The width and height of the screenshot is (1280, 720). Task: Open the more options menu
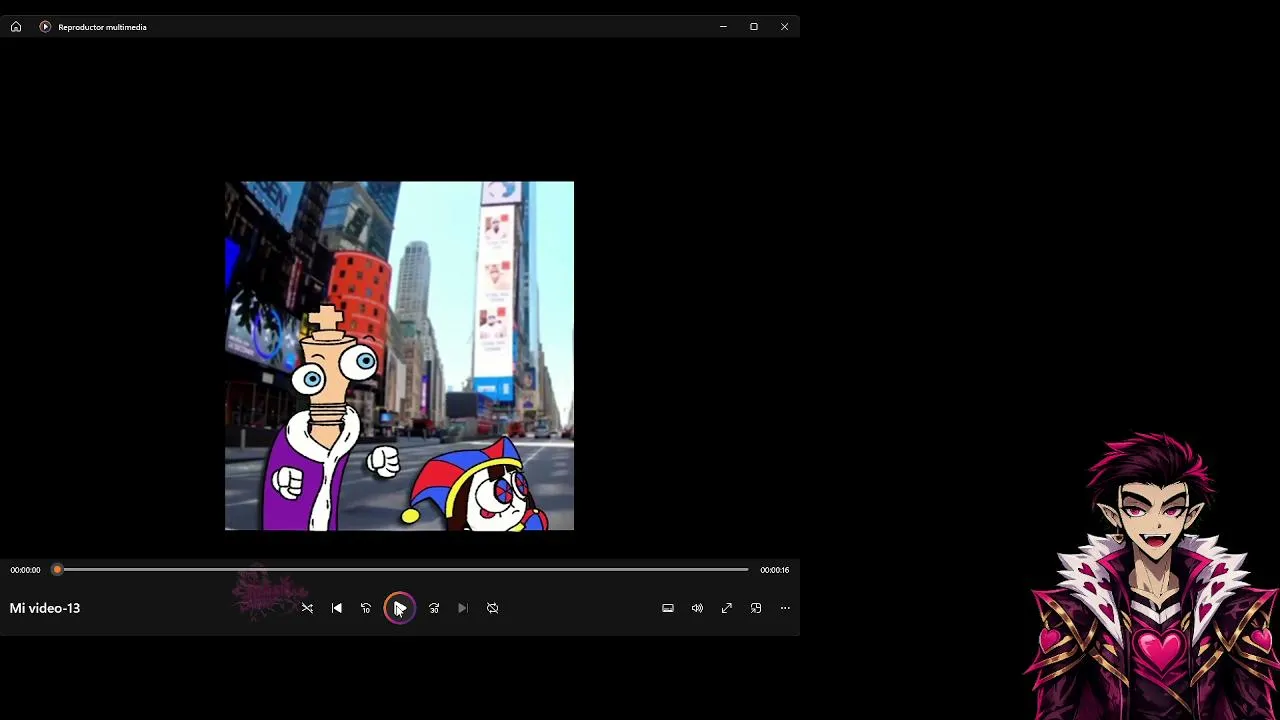pos(785,608)
